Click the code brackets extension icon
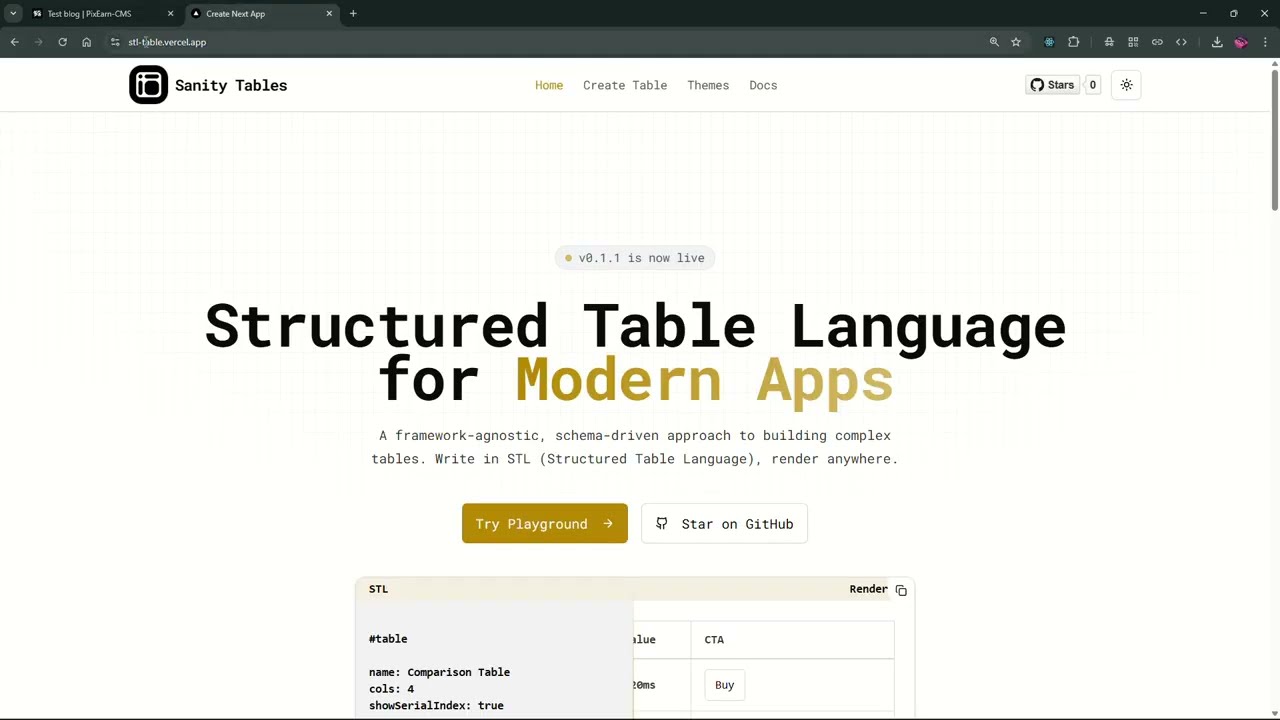The height and width of the screenshot is (720, 1280). 1181,42
